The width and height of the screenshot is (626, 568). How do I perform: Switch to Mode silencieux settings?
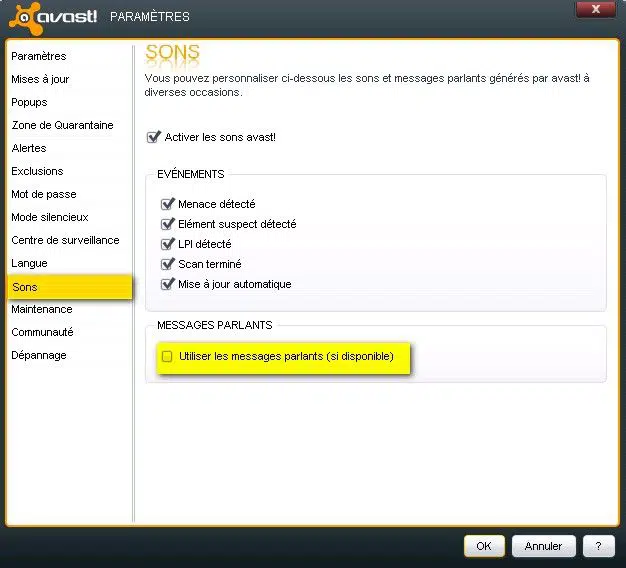tap(50, 217)
